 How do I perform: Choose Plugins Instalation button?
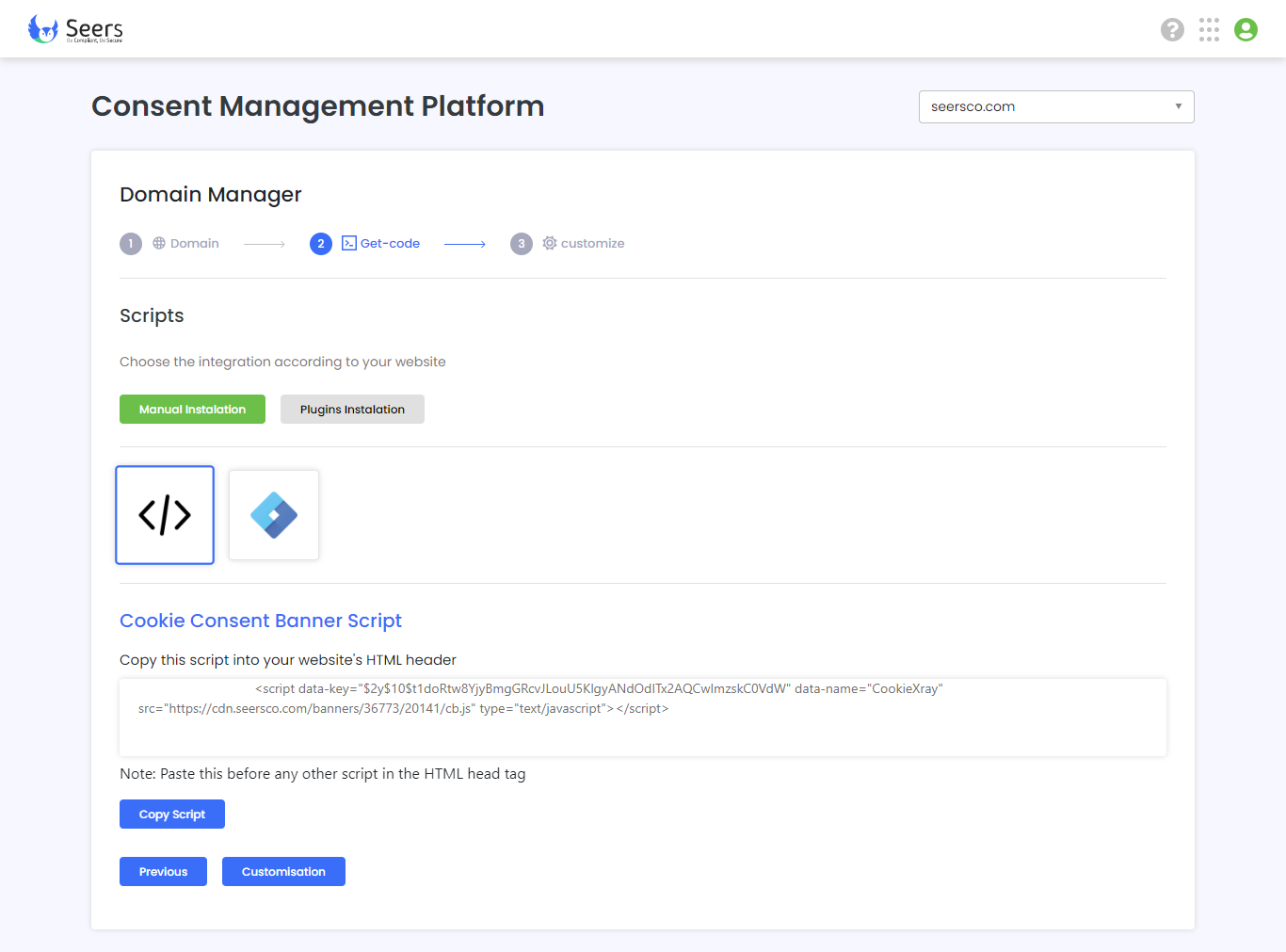click(x=352, y=410)
